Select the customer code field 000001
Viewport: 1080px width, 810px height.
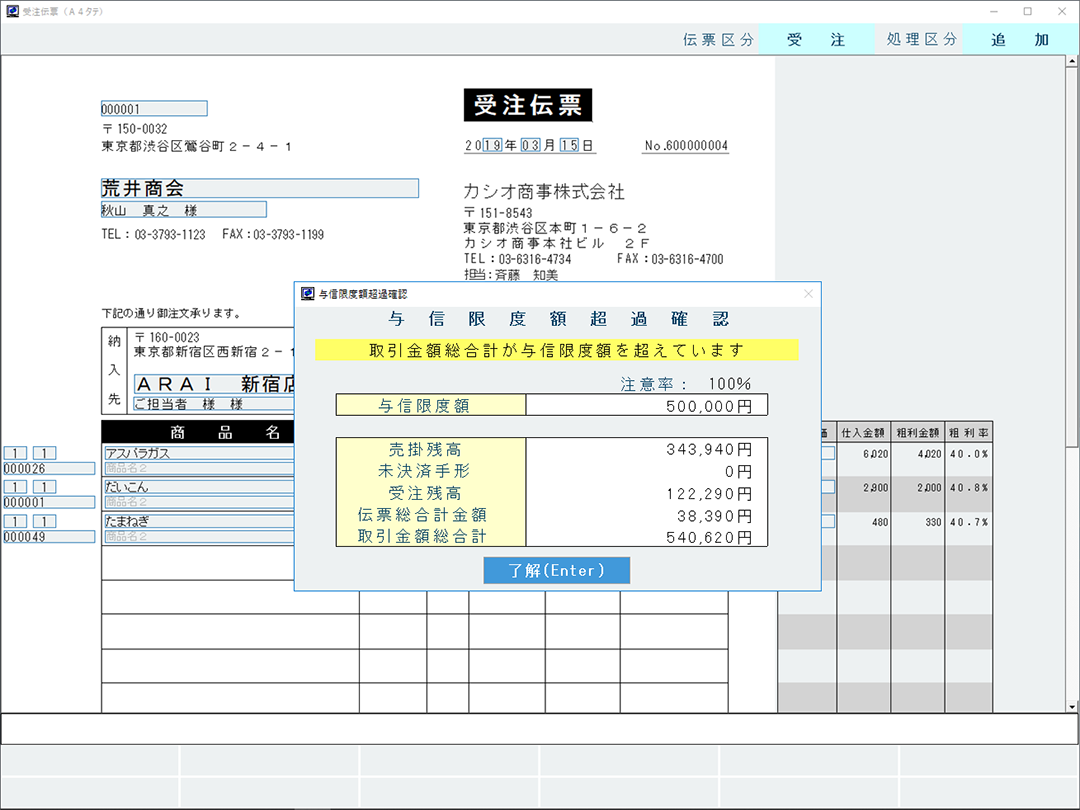[154, 109]
